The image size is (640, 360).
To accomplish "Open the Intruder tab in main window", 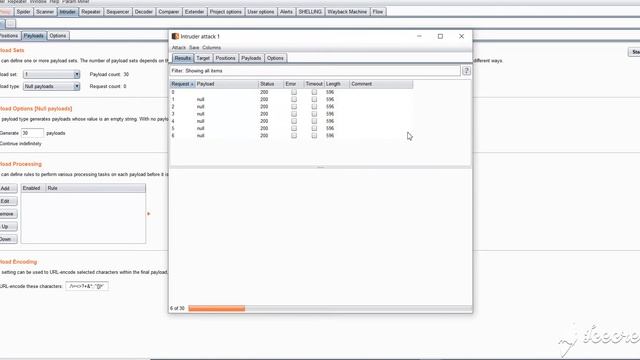I will pos(67,12).
